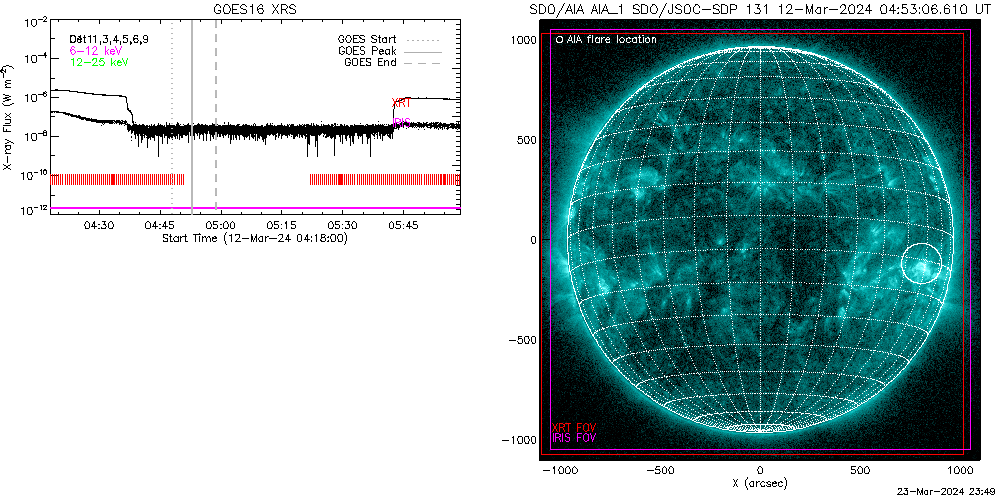Click the 'AIA flare location' legend text
The image size is (1000, 500).
[612, 40]
